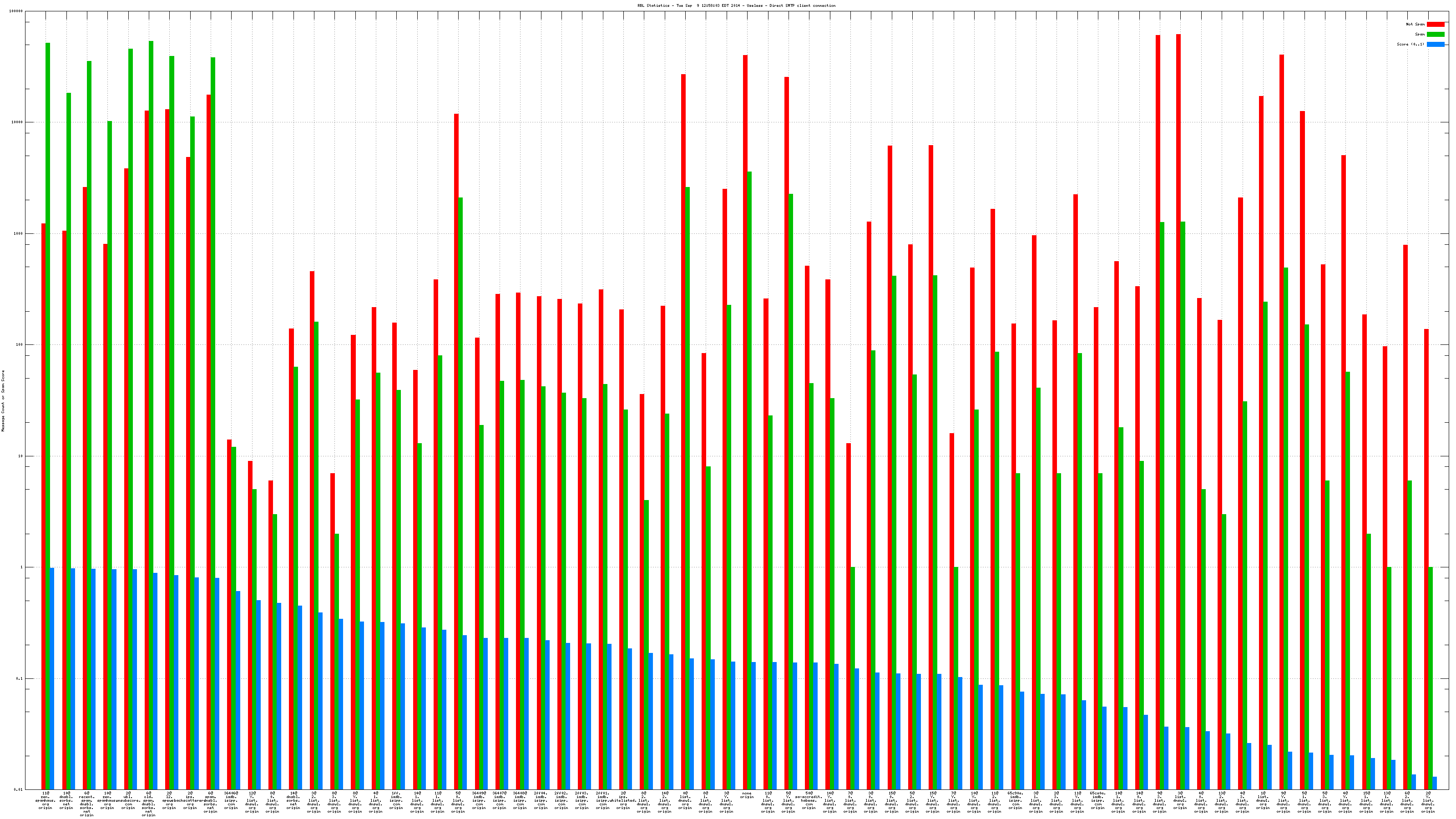
Task: Click the RBL Statistics chart title
Action: click(x=736, y=5)
